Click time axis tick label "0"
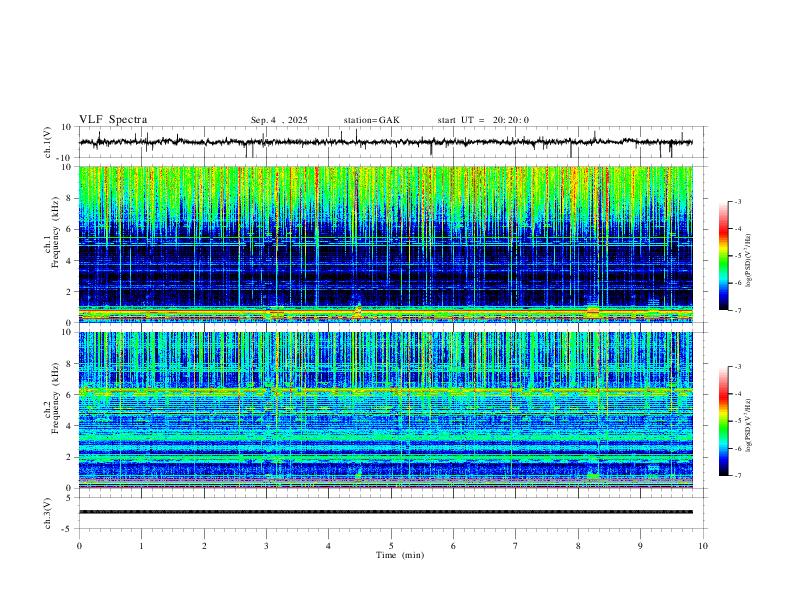The image size is (792, 612). click(x=79, y=546)
